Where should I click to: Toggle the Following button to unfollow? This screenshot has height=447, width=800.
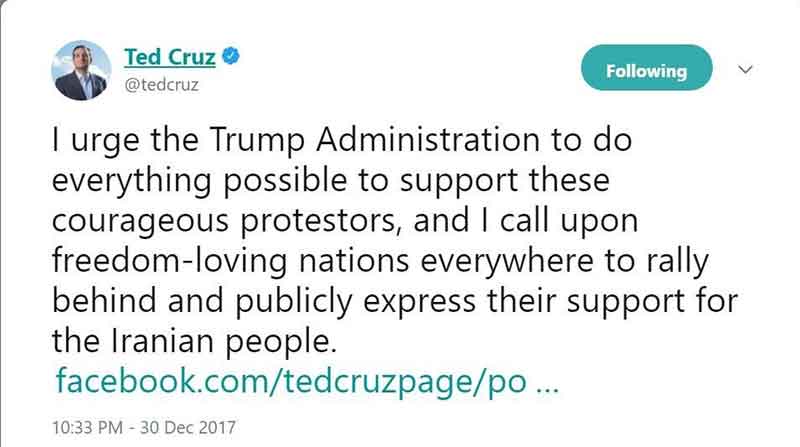[646, 71]
